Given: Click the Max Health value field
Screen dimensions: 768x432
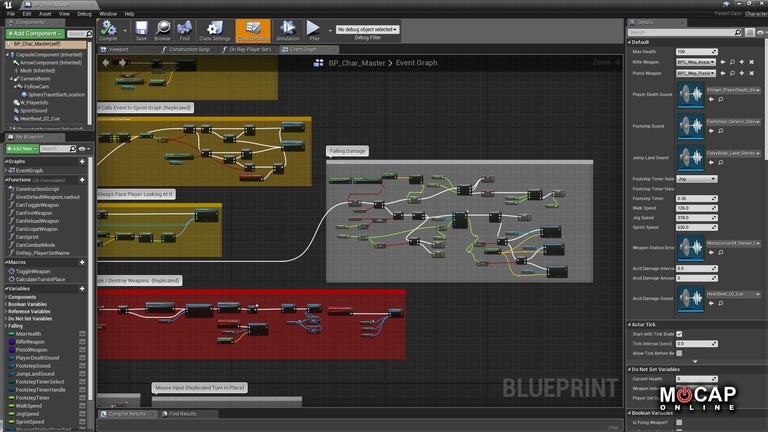Looking at the screenshot, I should 695,51.
